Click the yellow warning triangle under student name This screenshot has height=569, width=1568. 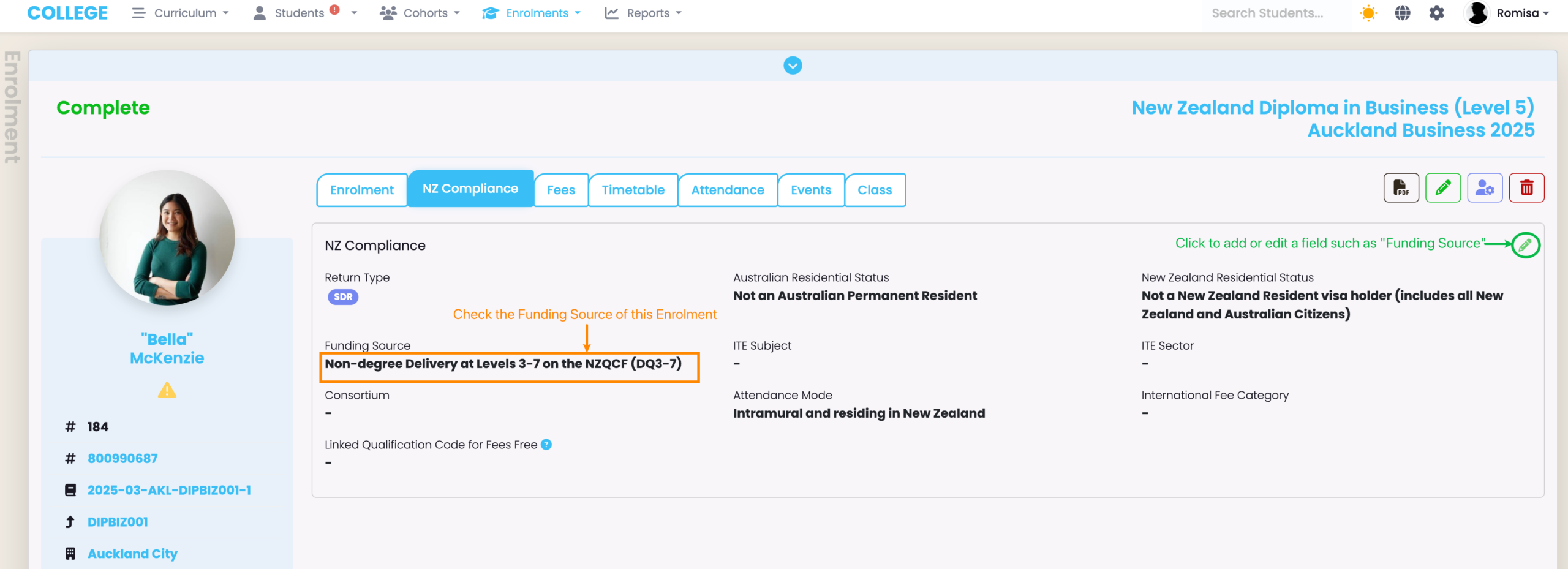coord(167,390)
